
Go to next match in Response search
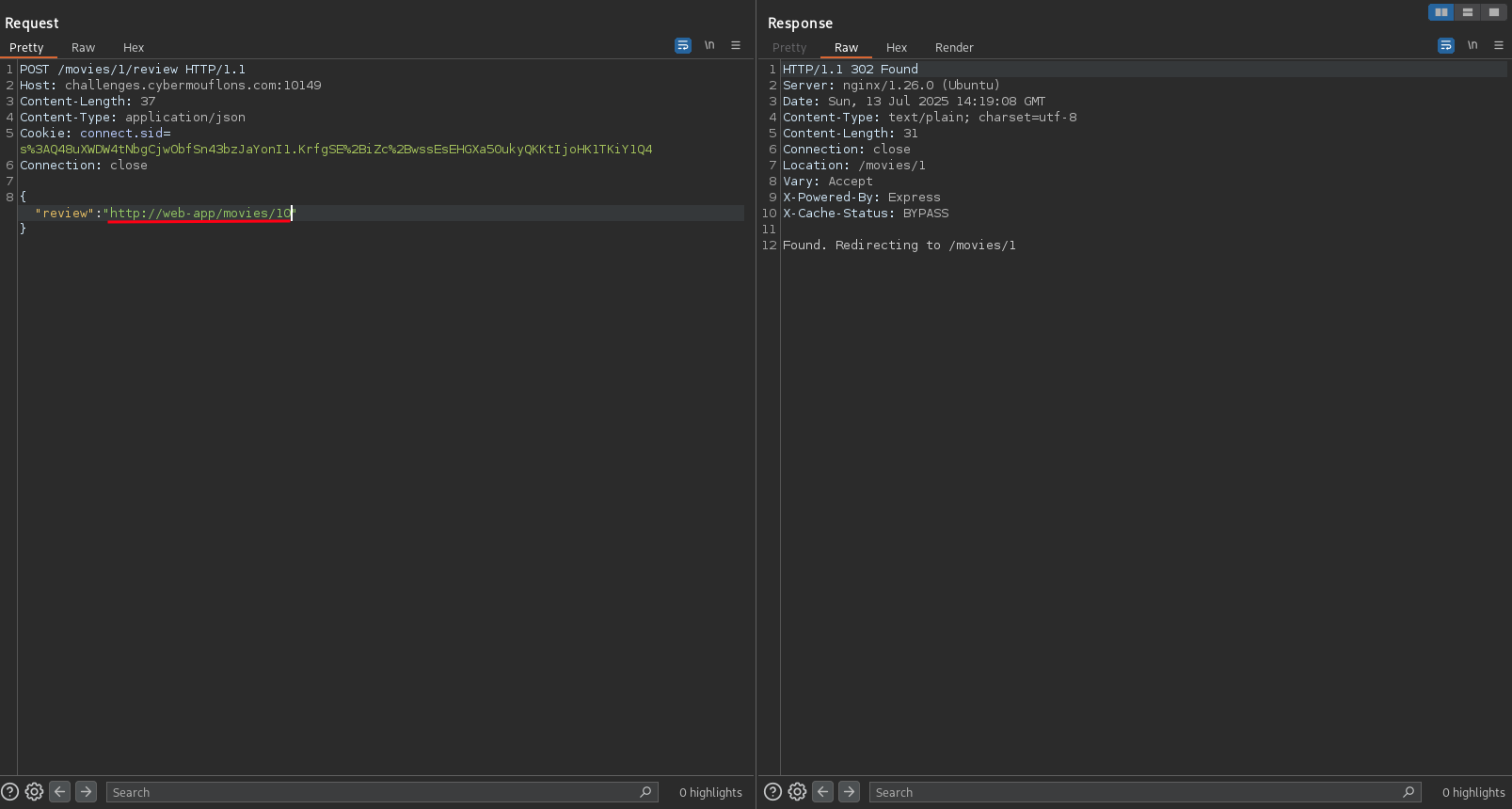coord(849,792)
